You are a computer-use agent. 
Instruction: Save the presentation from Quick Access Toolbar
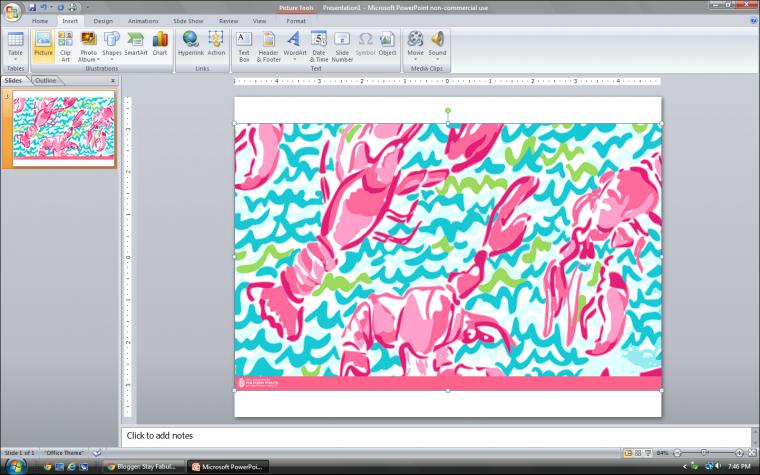[32, 7]
